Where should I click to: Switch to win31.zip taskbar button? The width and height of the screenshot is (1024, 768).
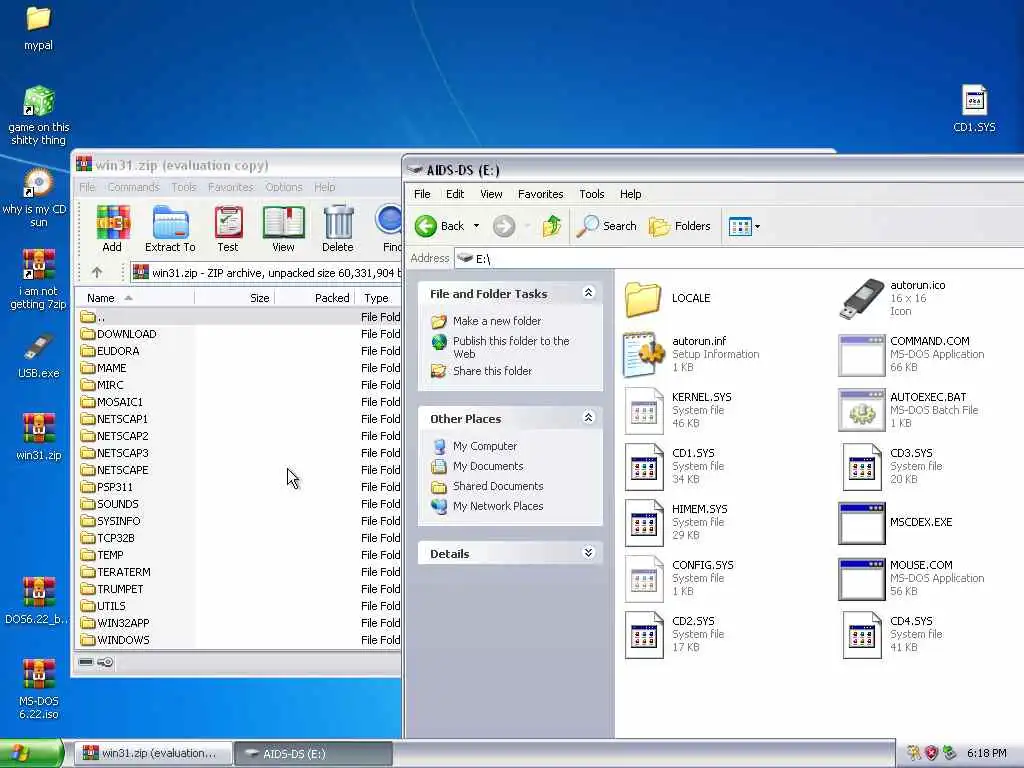153,753
